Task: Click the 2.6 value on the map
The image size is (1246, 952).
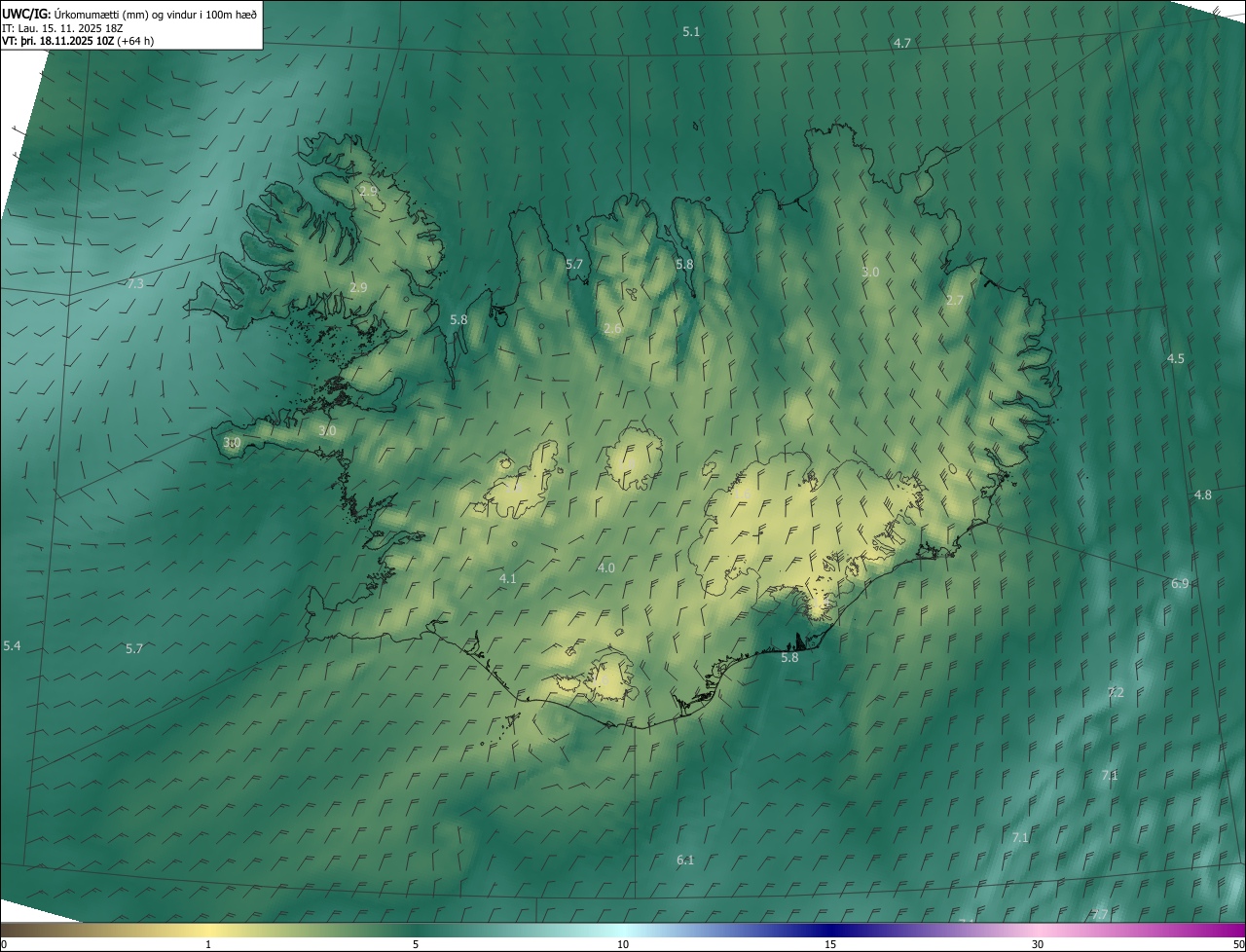Action: click(x=612, y=328)
